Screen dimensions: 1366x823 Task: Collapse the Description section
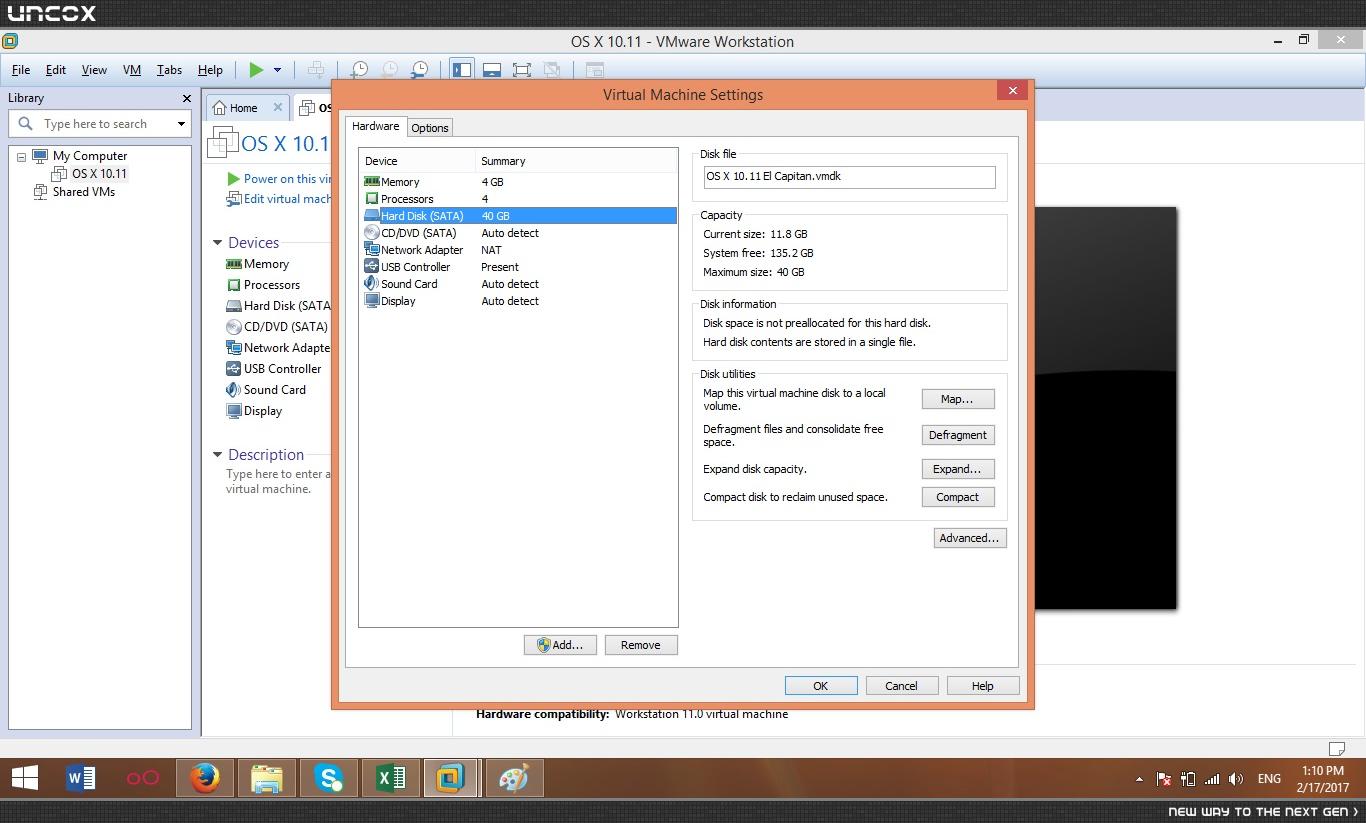[x=217, y=454]
